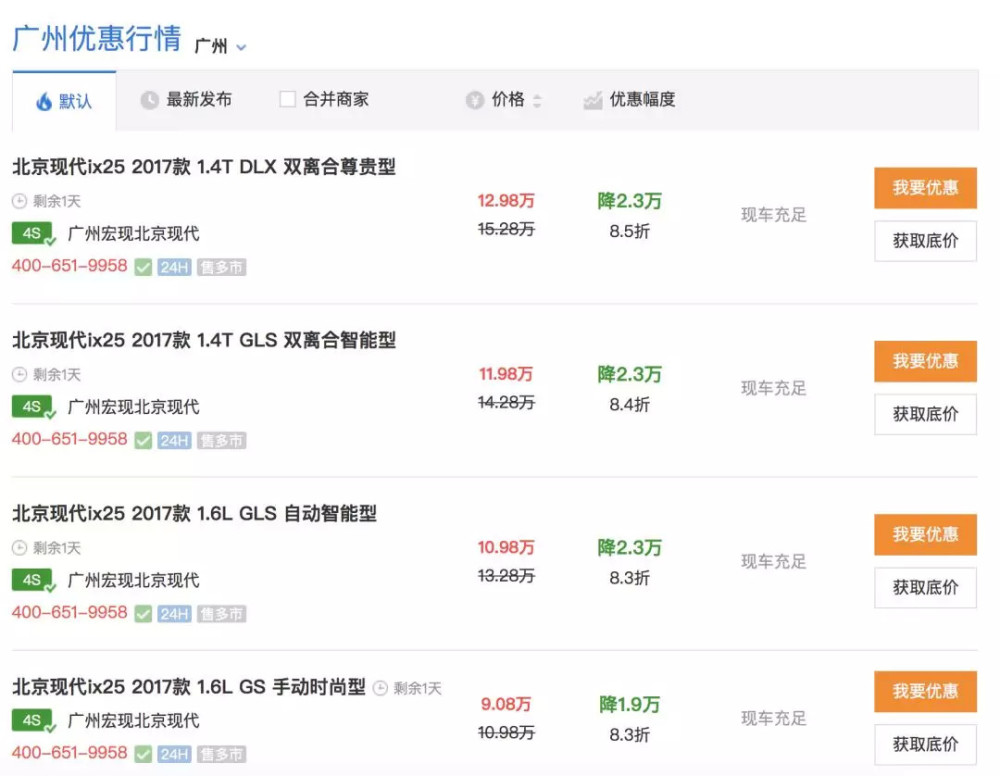This screenshot has width=1000, height=776.
Task: Open the 广州宏现北京现代 dealer link in the fourth listing
Action: tap(133, 720)
